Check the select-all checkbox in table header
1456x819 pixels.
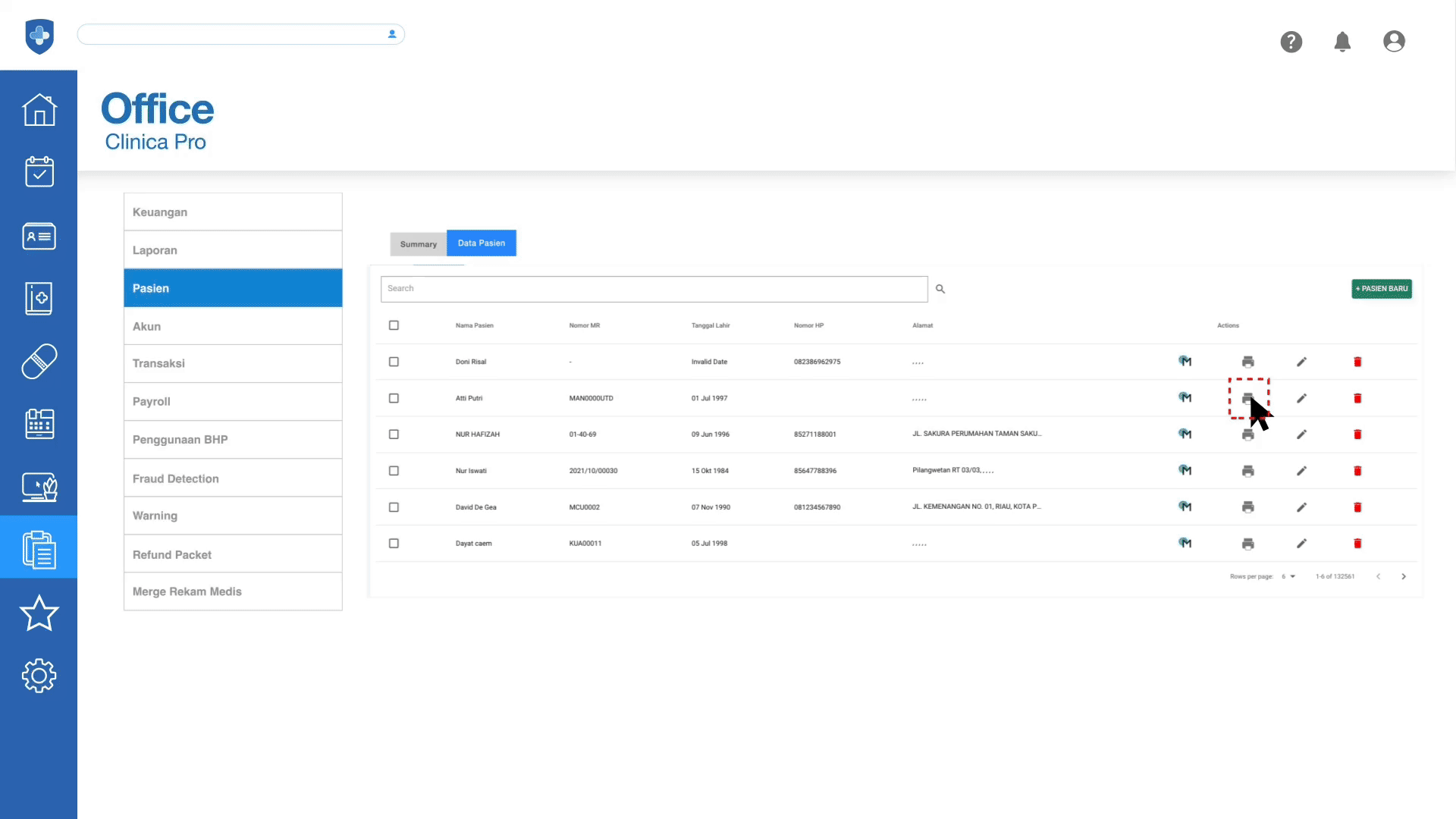pos(394,325)
